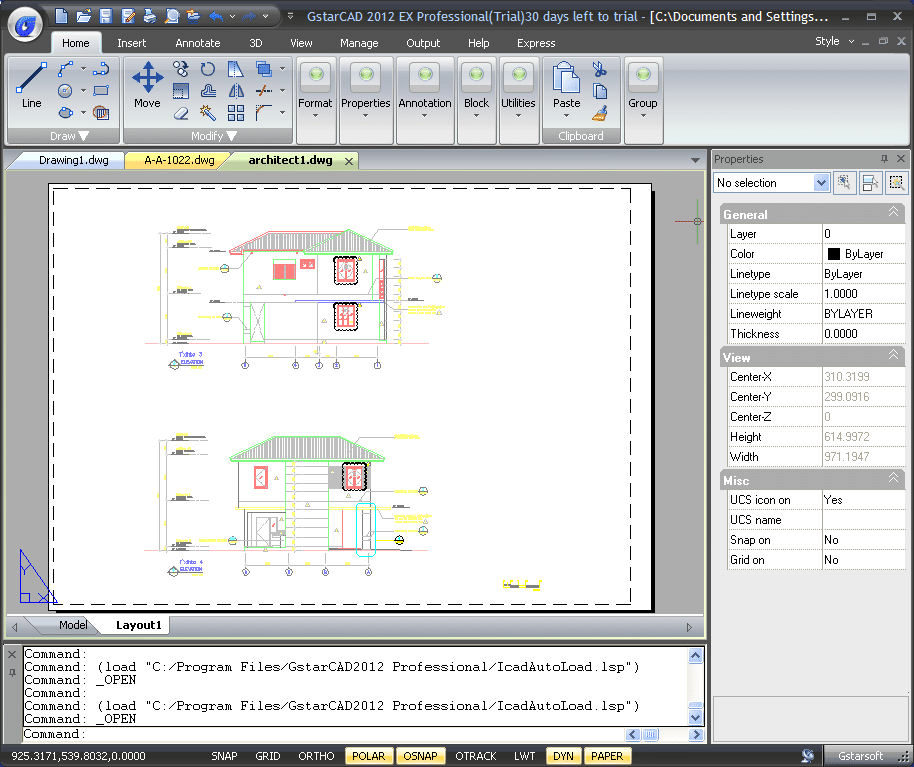Toggle SNAP mode in status bar
Viewport: 914px width, 767px height.
point(224,756)
